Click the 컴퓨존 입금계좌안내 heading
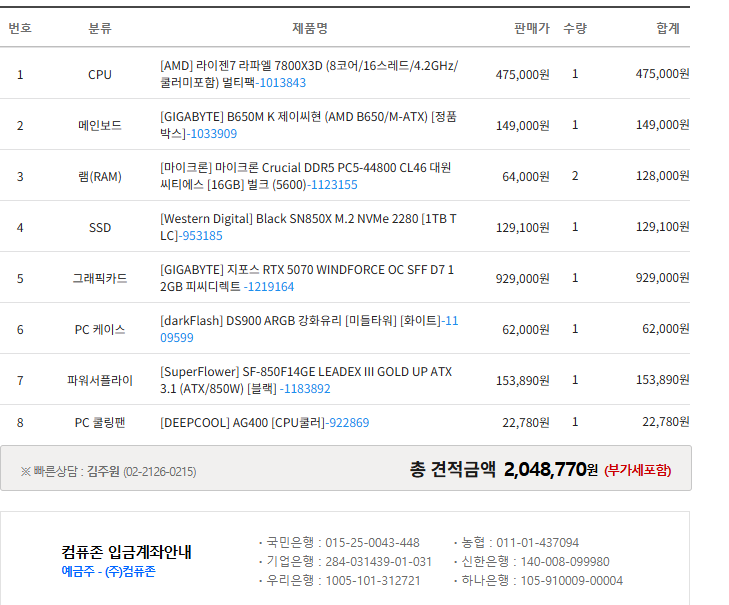 tap(126, 552)
